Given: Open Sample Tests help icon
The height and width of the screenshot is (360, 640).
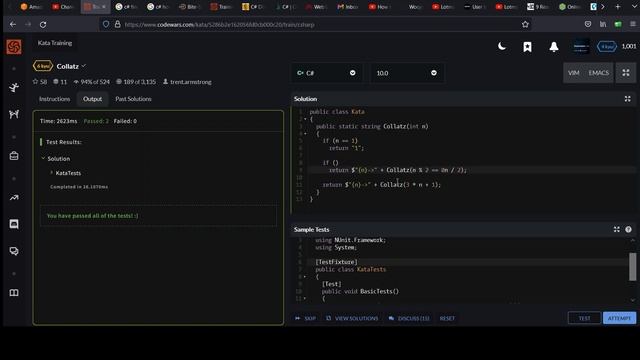Looking at the screenshot, I should pos(628,229).
